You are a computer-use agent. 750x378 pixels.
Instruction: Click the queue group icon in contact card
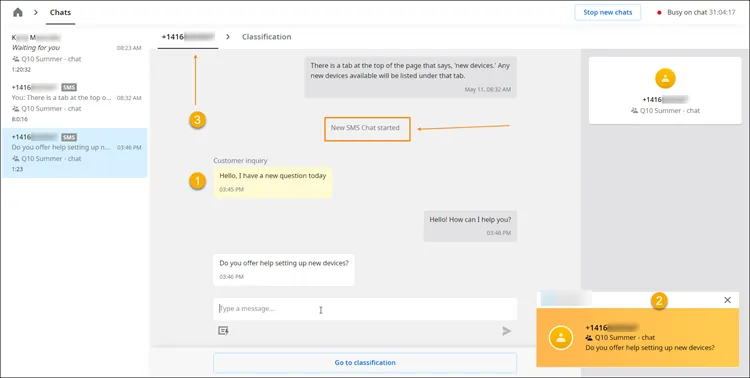pos(634,111)
